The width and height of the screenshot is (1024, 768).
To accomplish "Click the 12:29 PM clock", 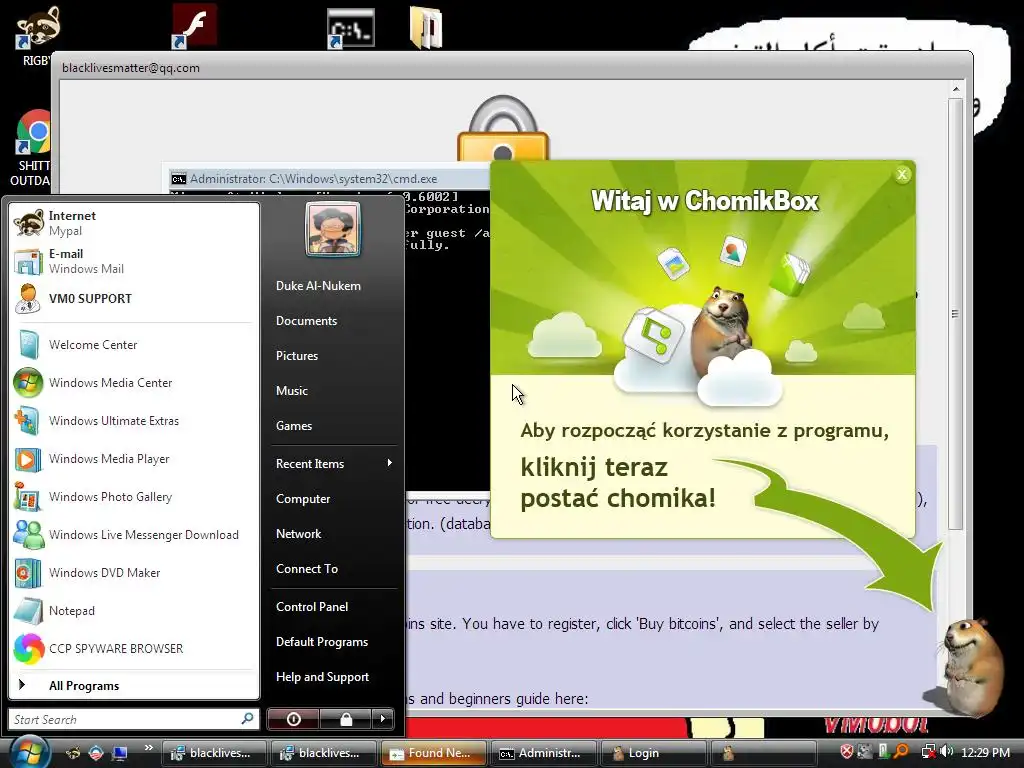I will click(x=985, y=753).
